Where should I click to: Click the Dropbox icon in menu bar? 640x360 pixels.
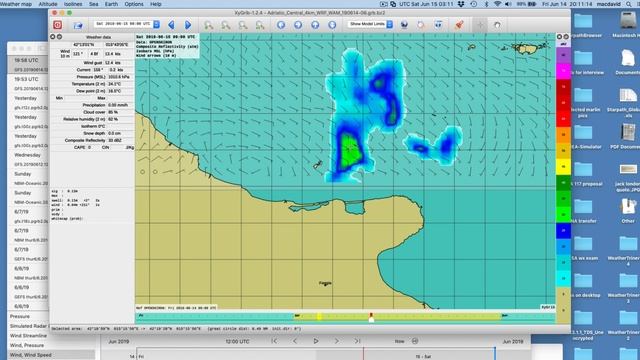click(461, 4)
